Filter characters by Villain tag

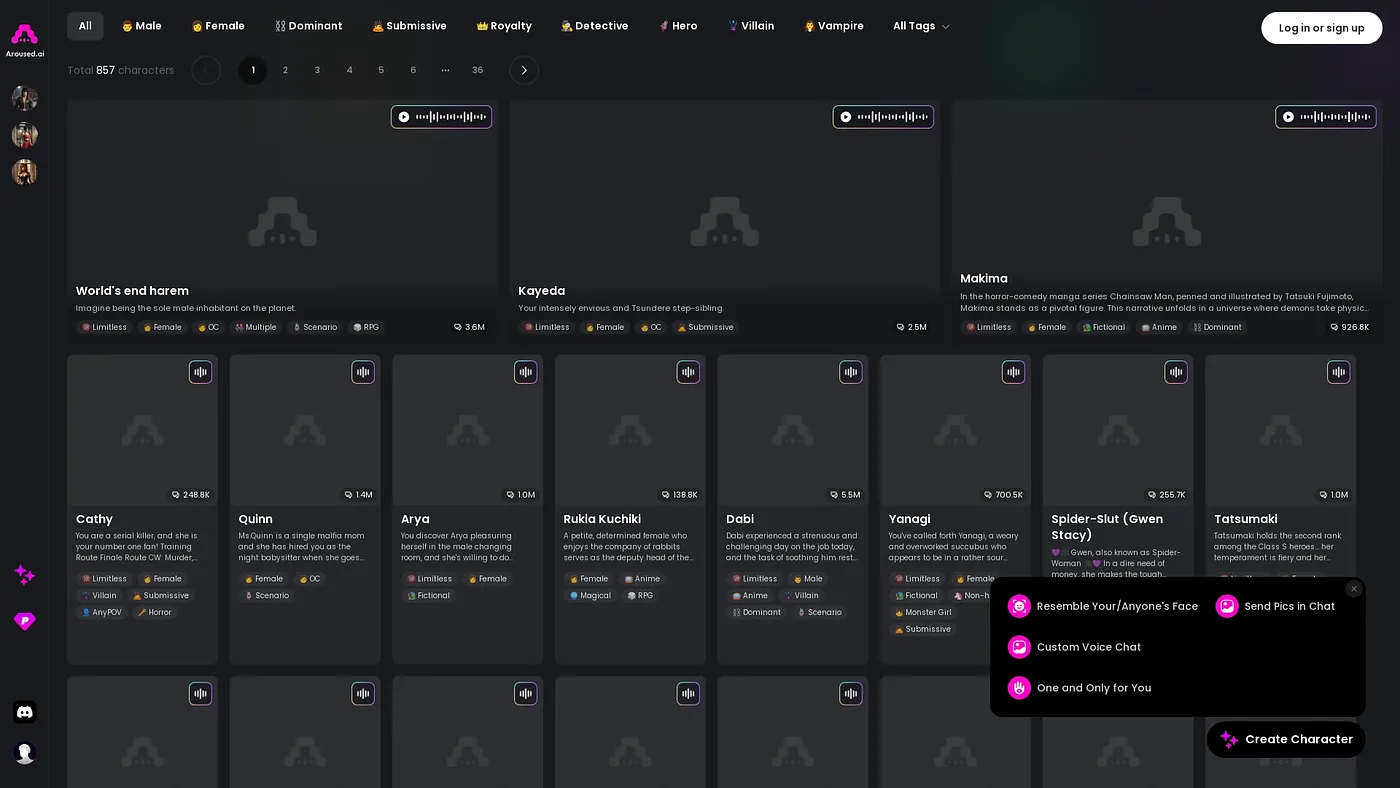(751, 26)
